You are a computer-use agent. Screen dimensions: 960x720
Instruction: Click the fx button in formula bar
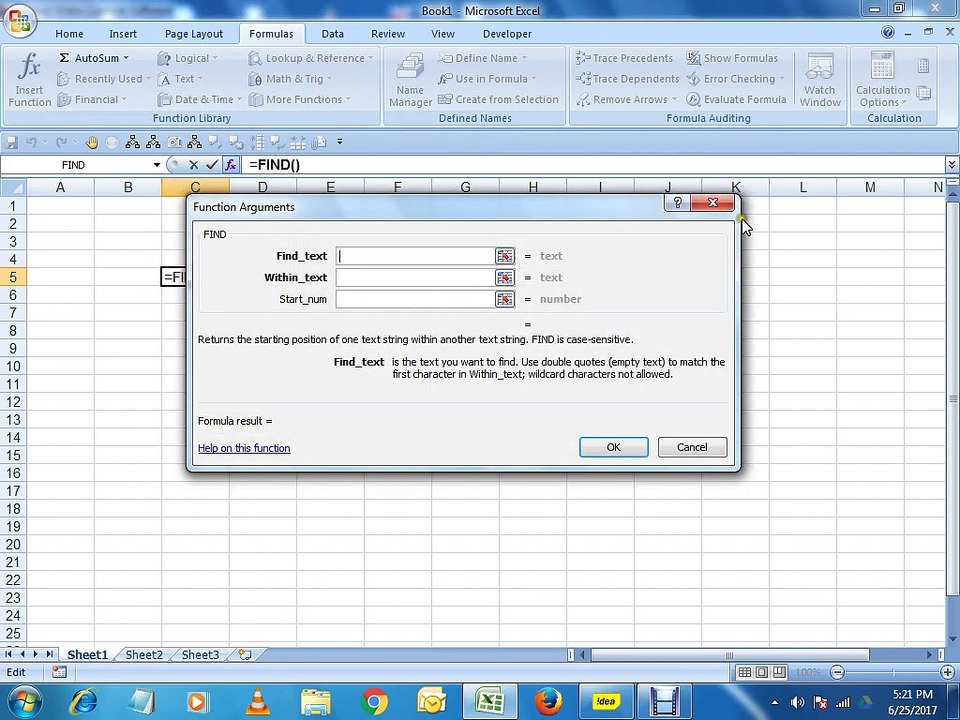(x=230, y=165)
